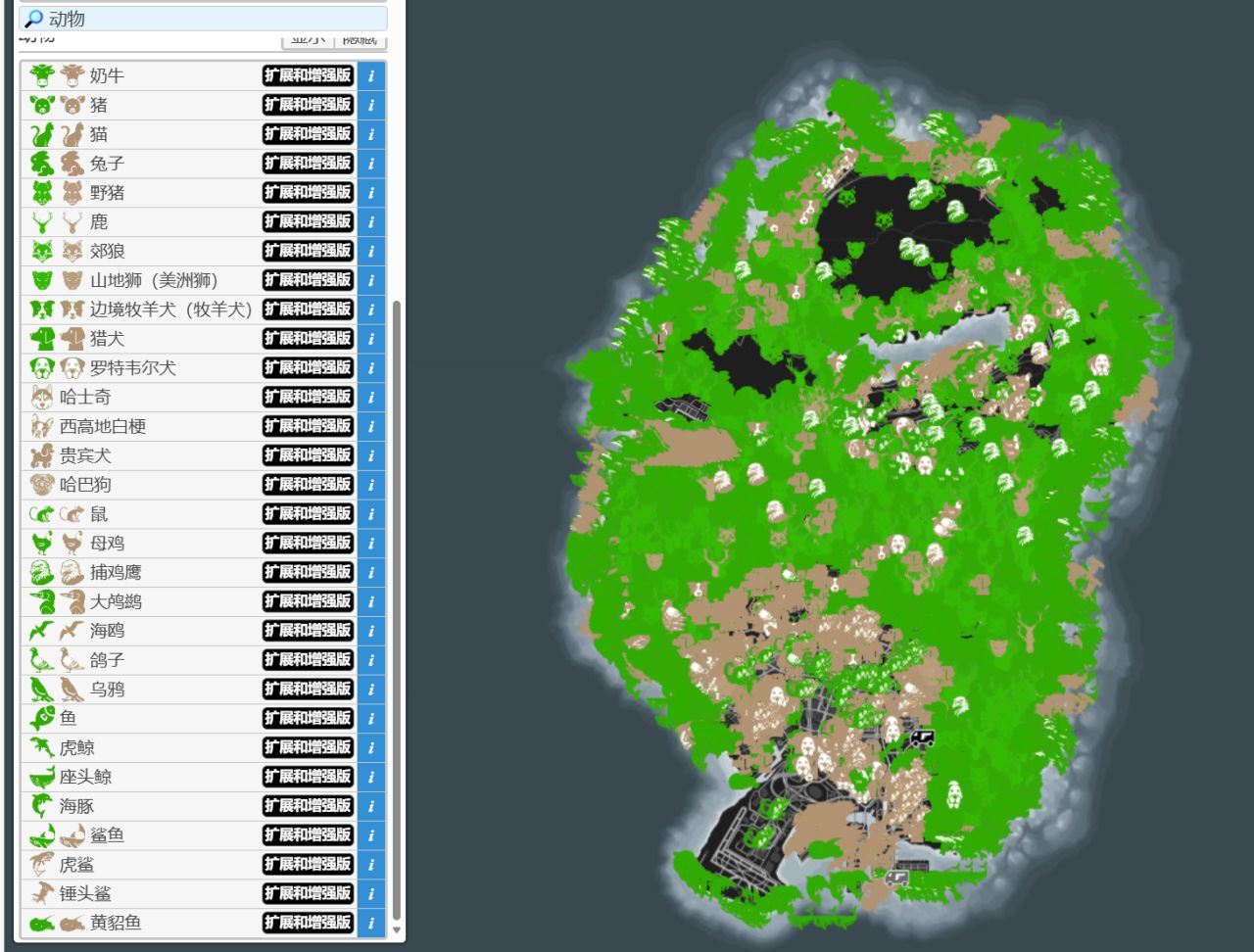Image resolution: width=1254 pixels, height=952 pixels.
Task: Open info for the 座头鲸 row
Action: click(x=371, y=778)
